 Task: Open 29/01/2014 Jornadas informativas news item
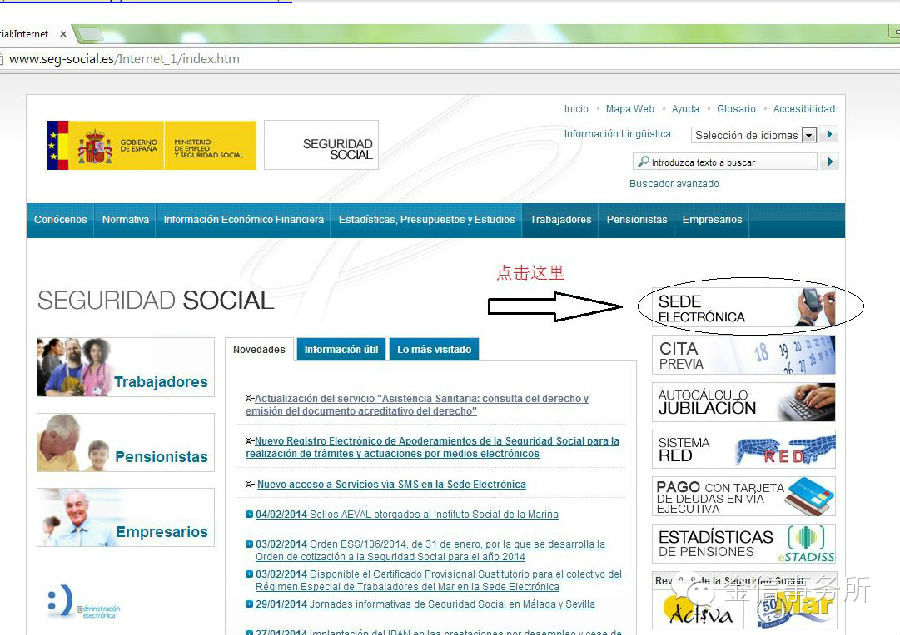pos(425,604)
